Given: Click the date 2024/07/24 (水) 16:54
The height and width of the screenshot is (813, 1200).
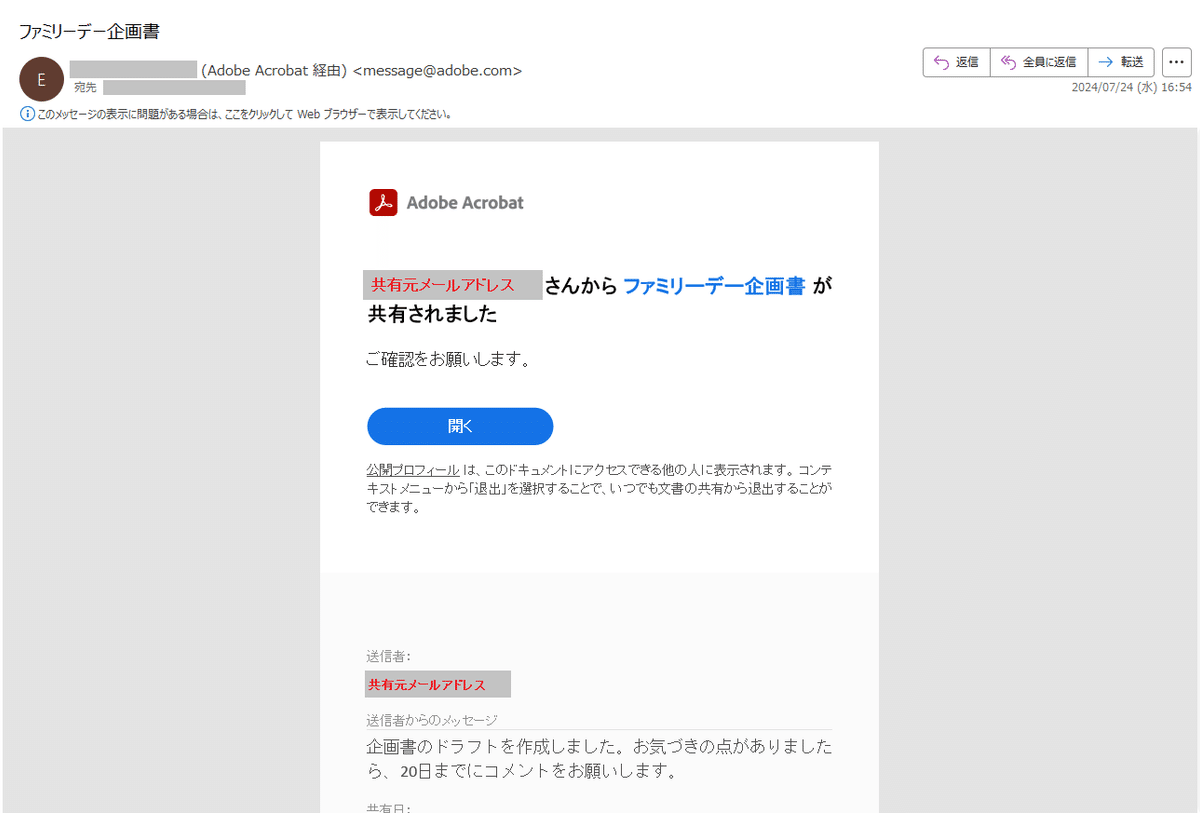Looking at the screenshot, I should (1131, 88).
